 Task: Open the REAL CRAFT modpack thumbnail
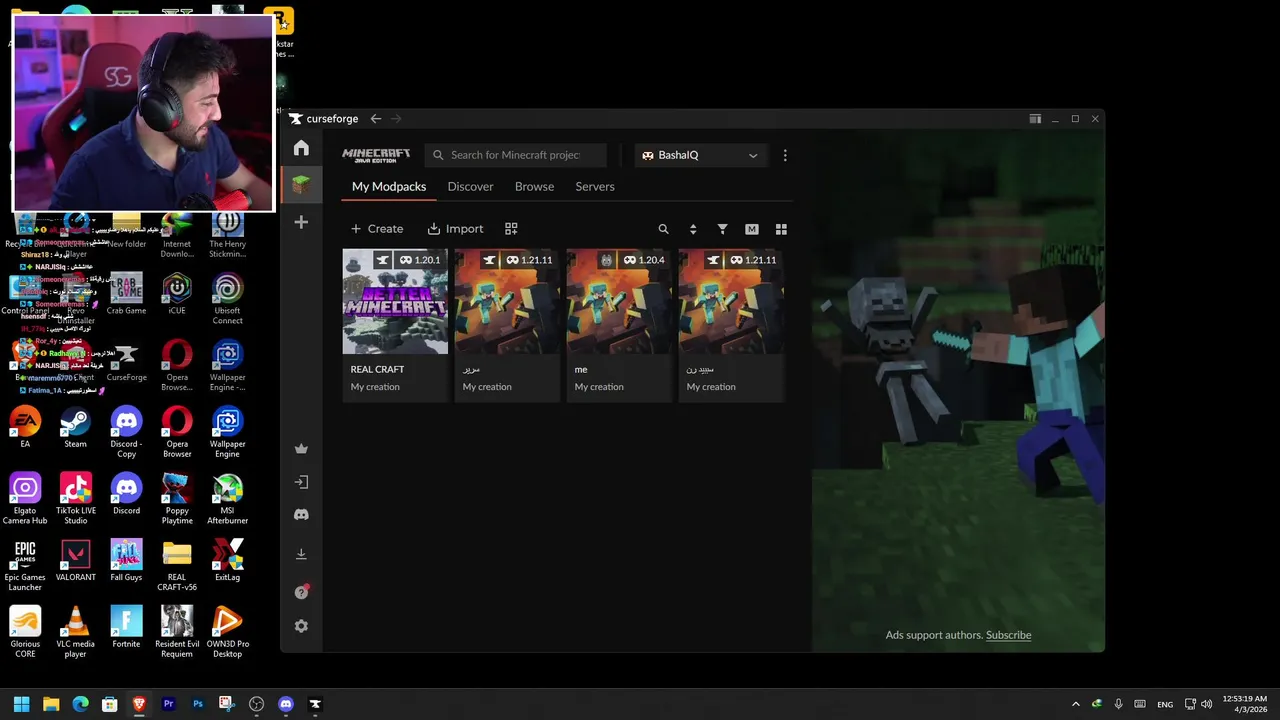click(395, 302)
